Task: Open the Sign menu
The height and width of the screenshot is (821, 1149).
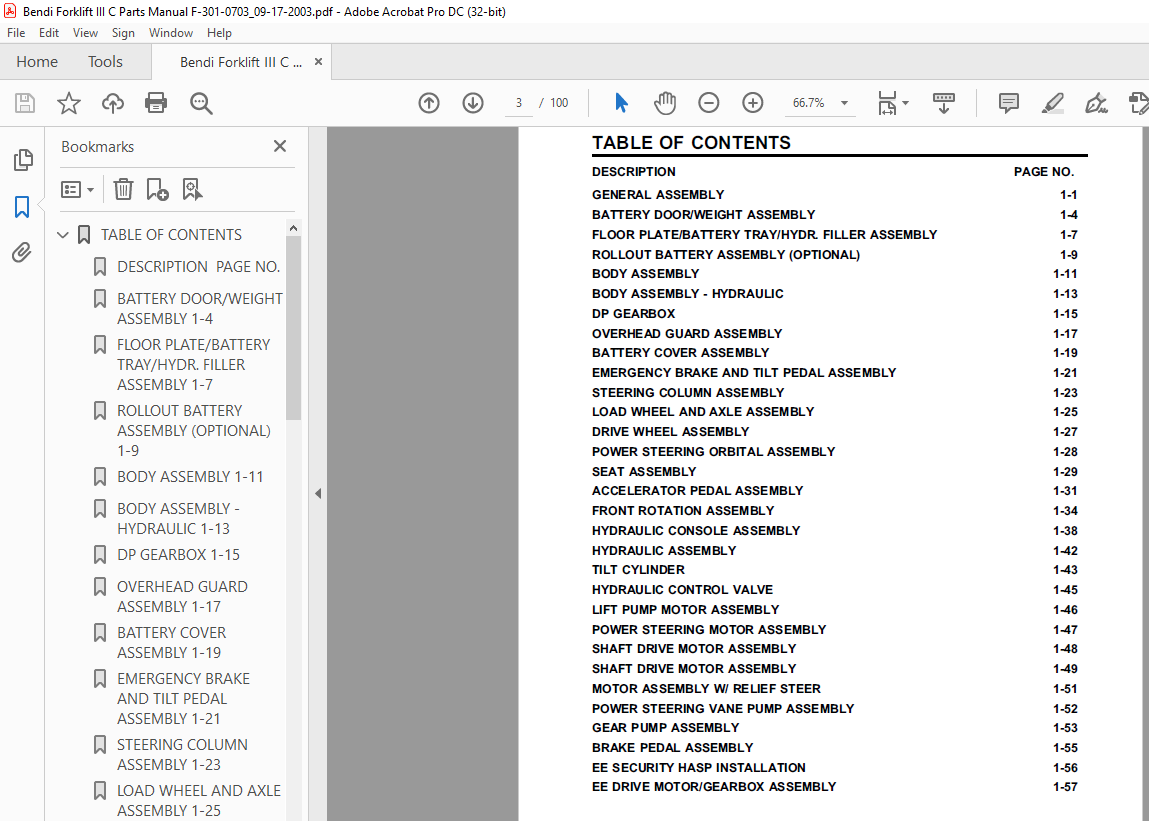Action: coord(123,33)
